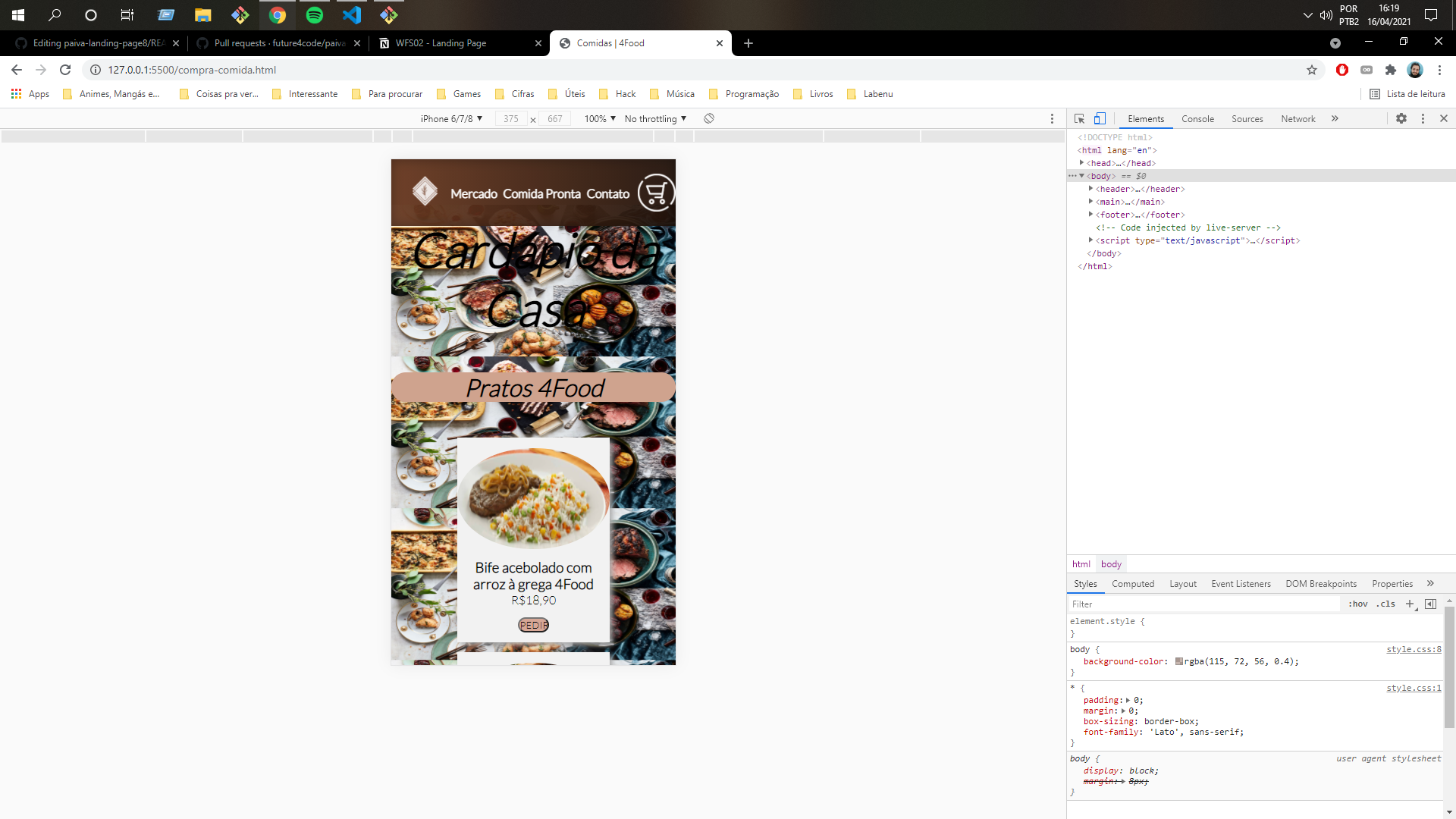Image resolution: width=1456 pixels, height=819 pixels.
Task: Bookmark this page with star icon
Action: click(1312, 70)
